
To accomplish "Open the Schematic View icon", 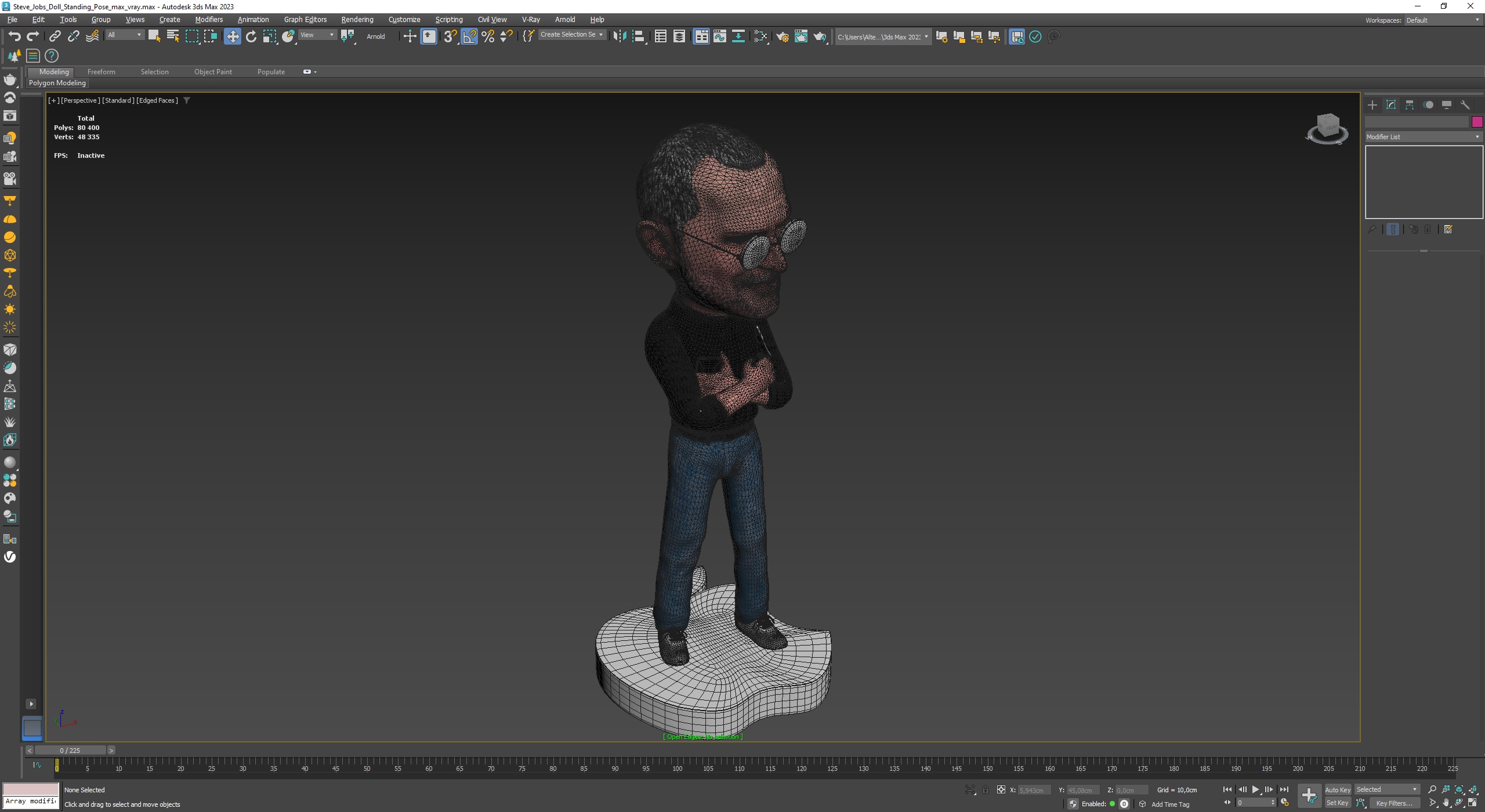I will tap(738, 37).
